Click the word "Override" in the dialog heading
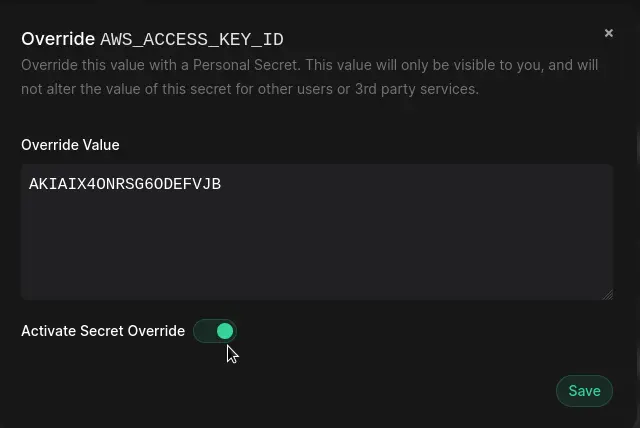640x428 pixels. (58, 39)
